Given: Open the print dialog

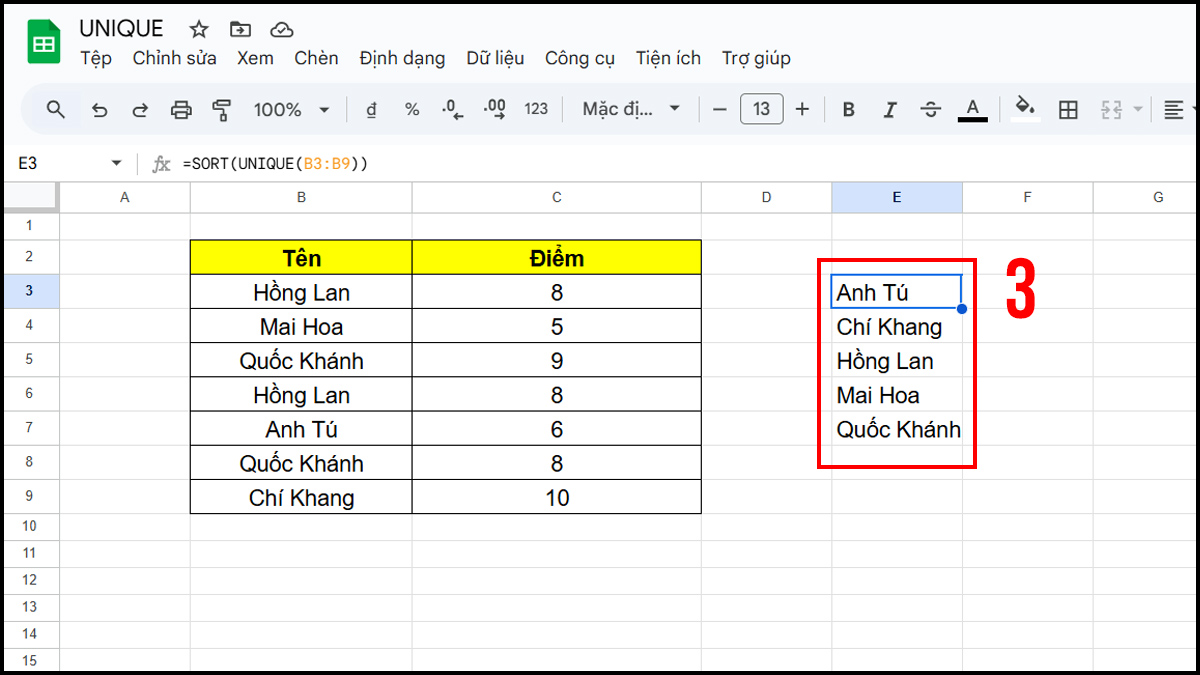Looking at the screenshot, I should (x=180, y=110).
